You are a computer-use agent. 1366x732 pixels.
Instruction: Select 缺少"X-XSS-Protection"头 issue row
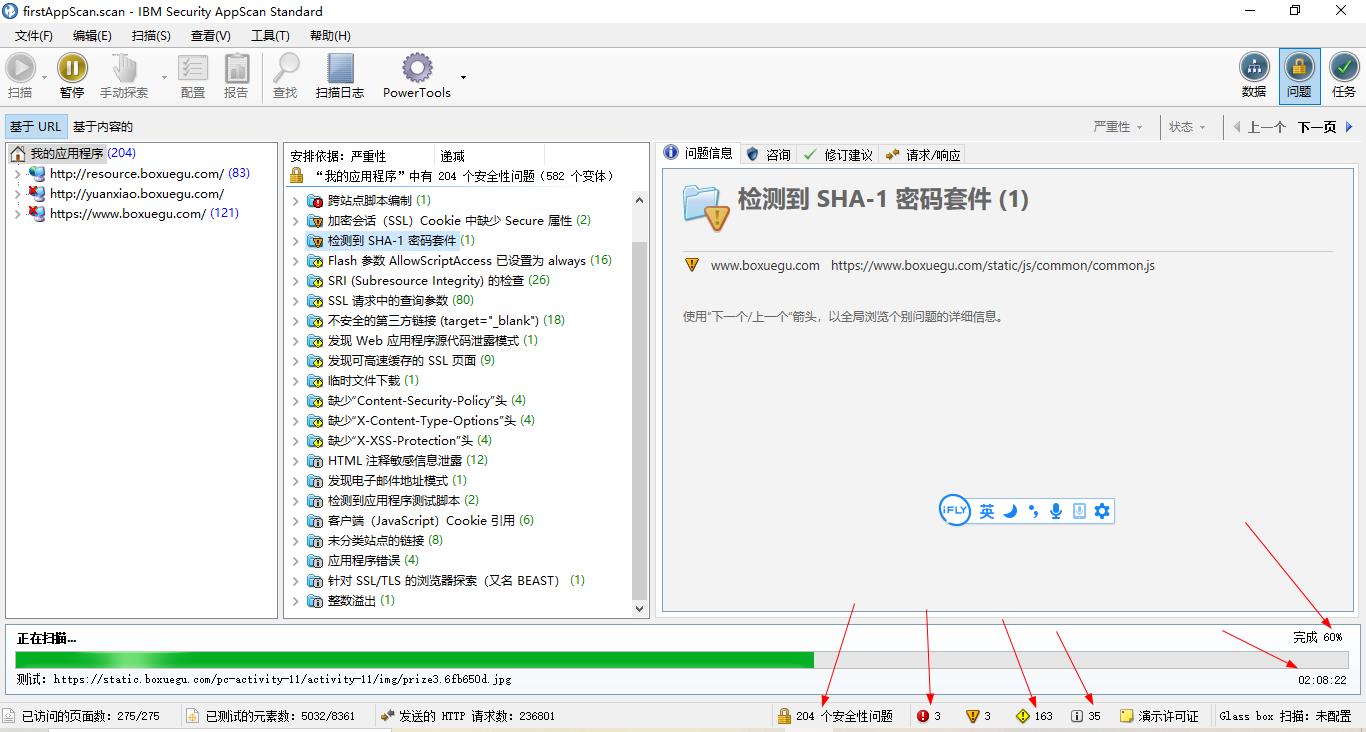click(400, 441)
